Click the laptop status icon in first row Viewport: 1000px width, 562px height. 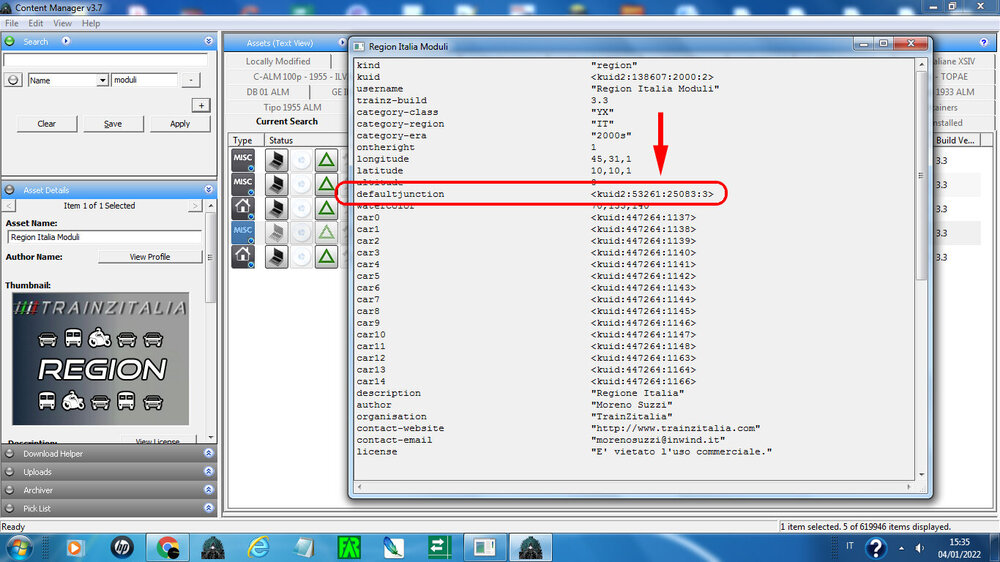(x=277, y=160)
